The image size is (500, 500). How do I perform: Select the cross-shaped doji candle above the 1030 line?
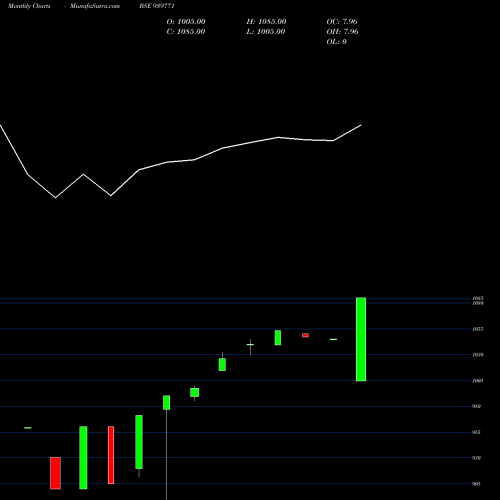tap(250, 345)
